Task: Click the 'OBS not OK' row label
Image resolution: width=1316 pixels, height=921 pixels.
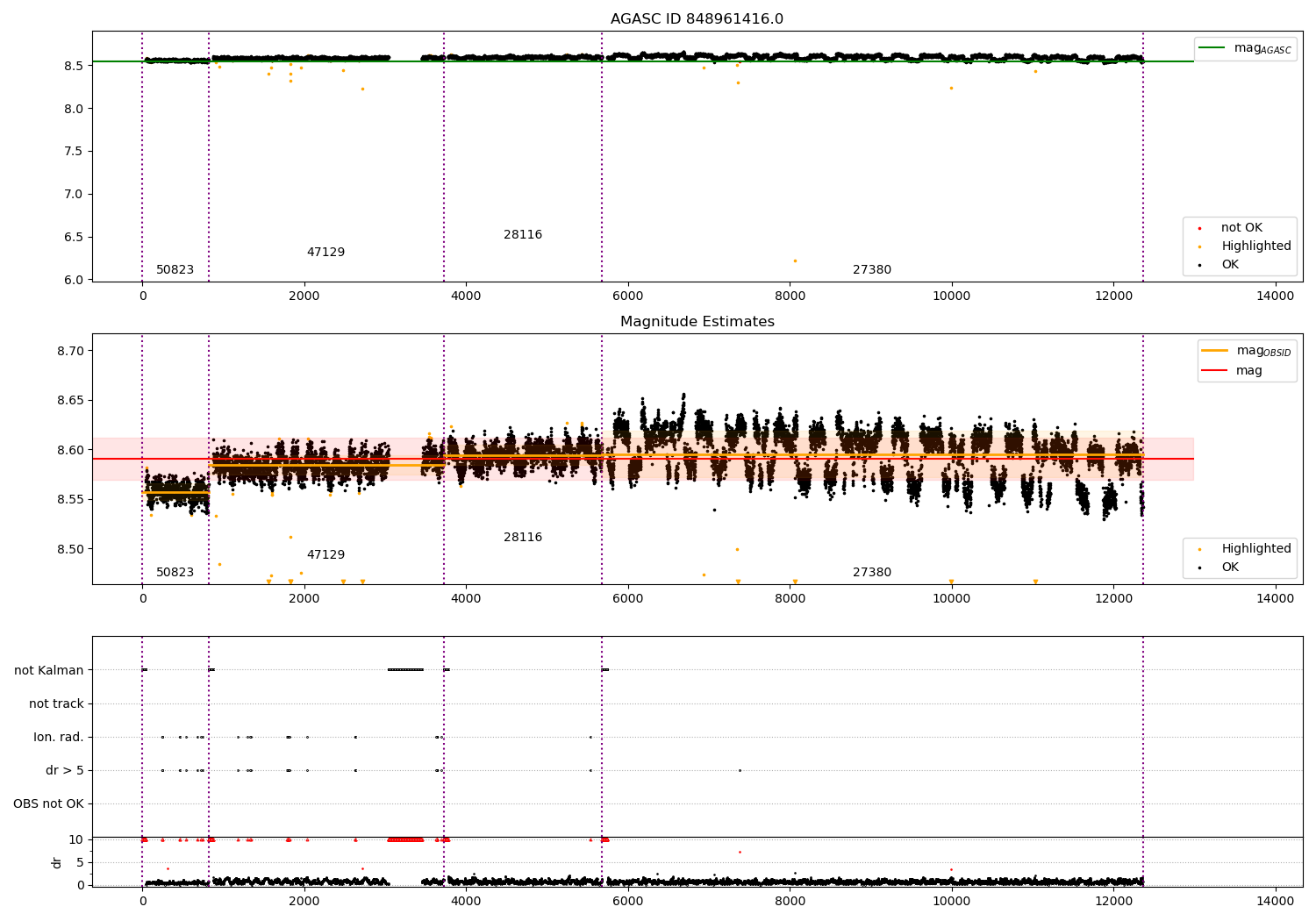Action: [48, 804]
